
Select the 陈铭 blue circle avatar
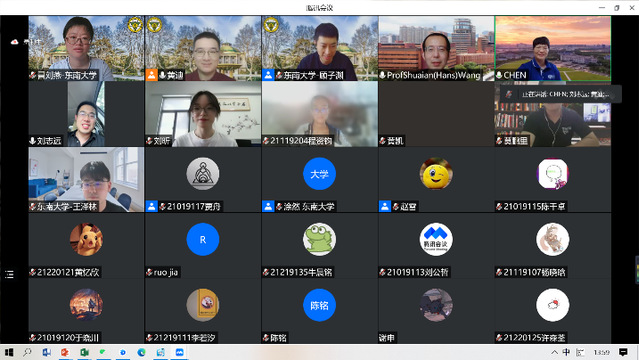320,305
